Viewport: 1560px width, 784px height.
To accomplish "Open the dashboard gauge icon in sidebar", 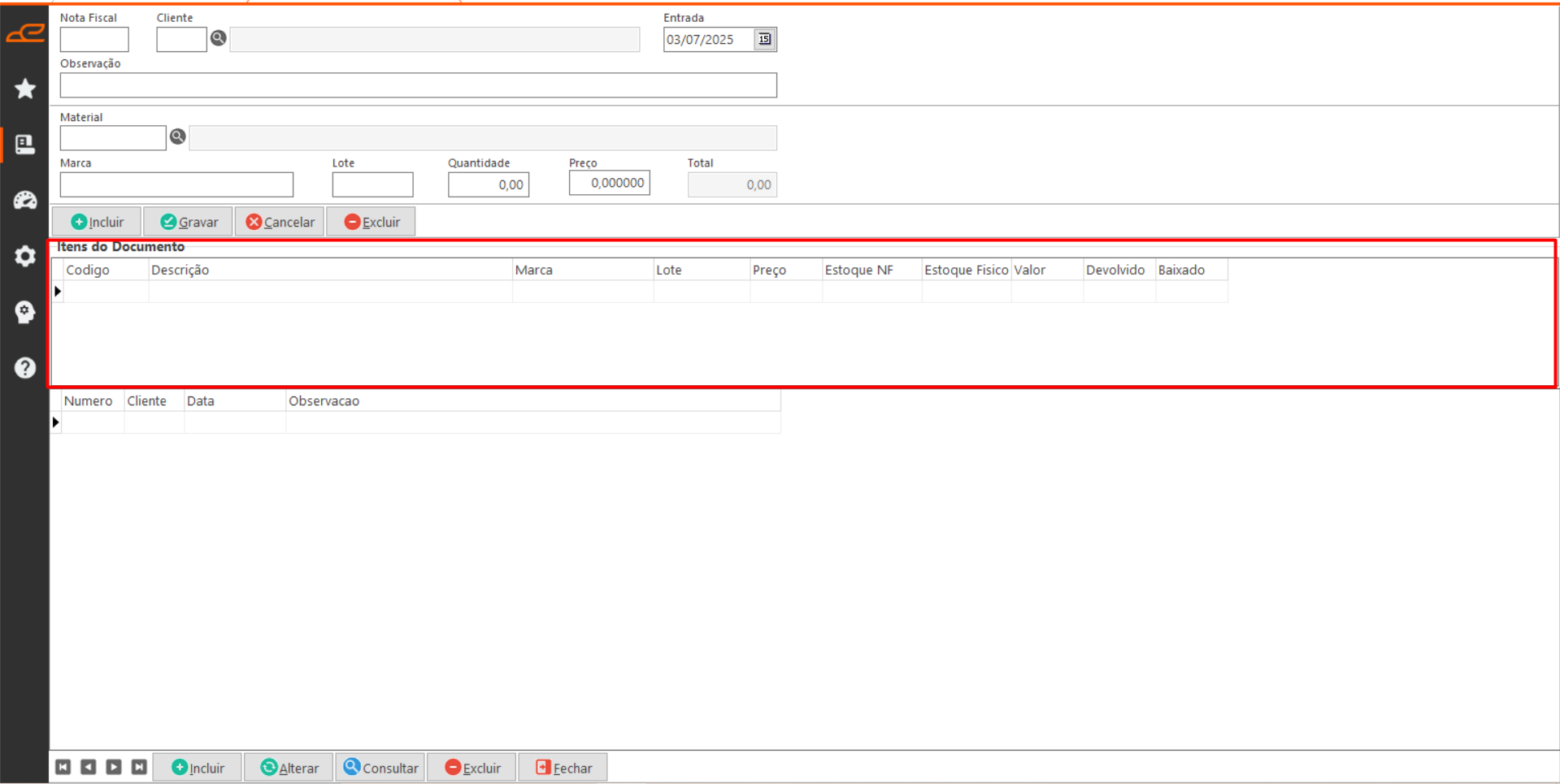I will point(25,201).
